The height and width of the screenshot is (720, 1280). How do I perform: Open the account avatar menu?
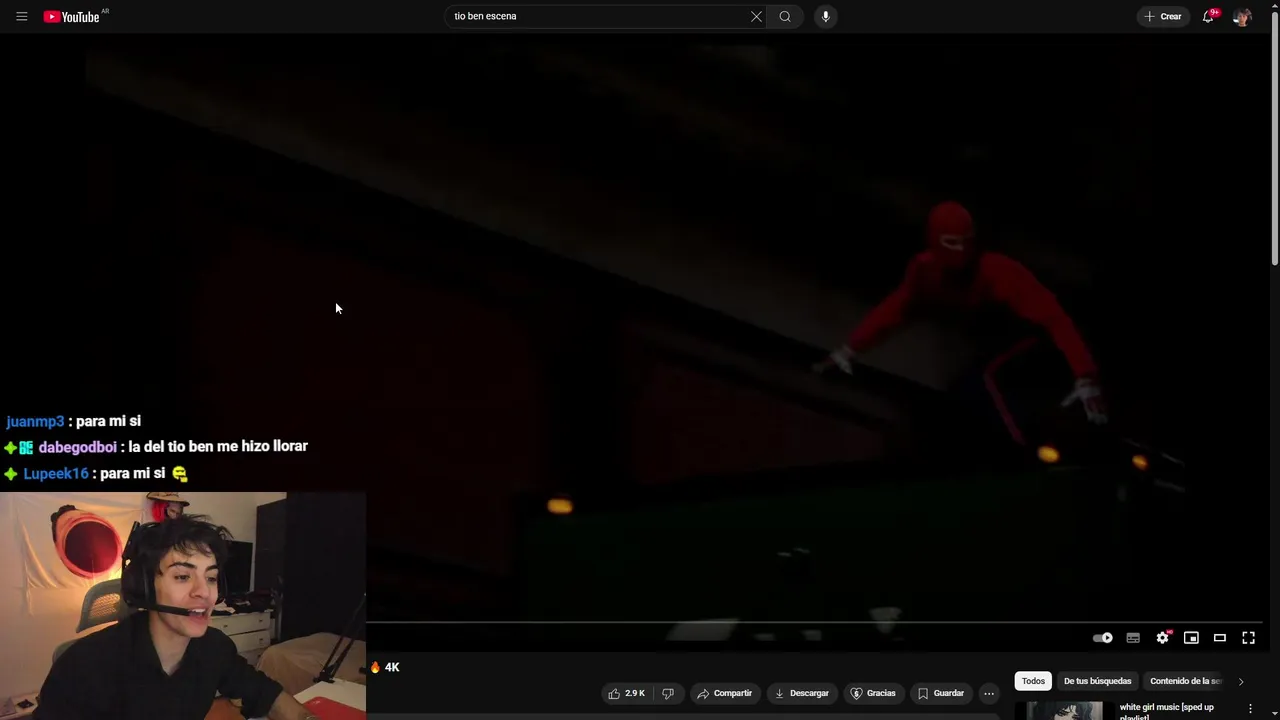tap(1242, 16)
